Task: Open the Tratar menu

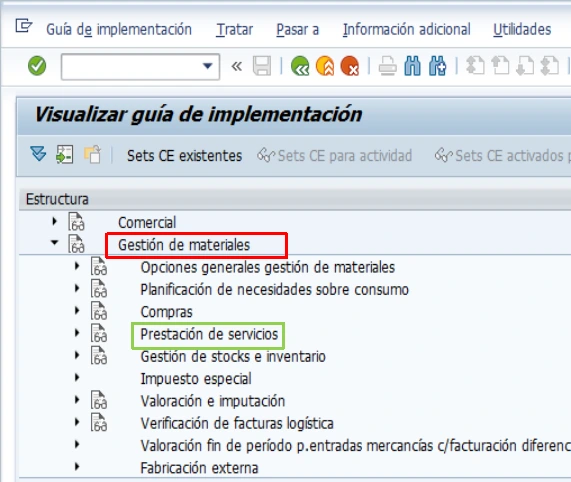Action: tap(235, 29)
